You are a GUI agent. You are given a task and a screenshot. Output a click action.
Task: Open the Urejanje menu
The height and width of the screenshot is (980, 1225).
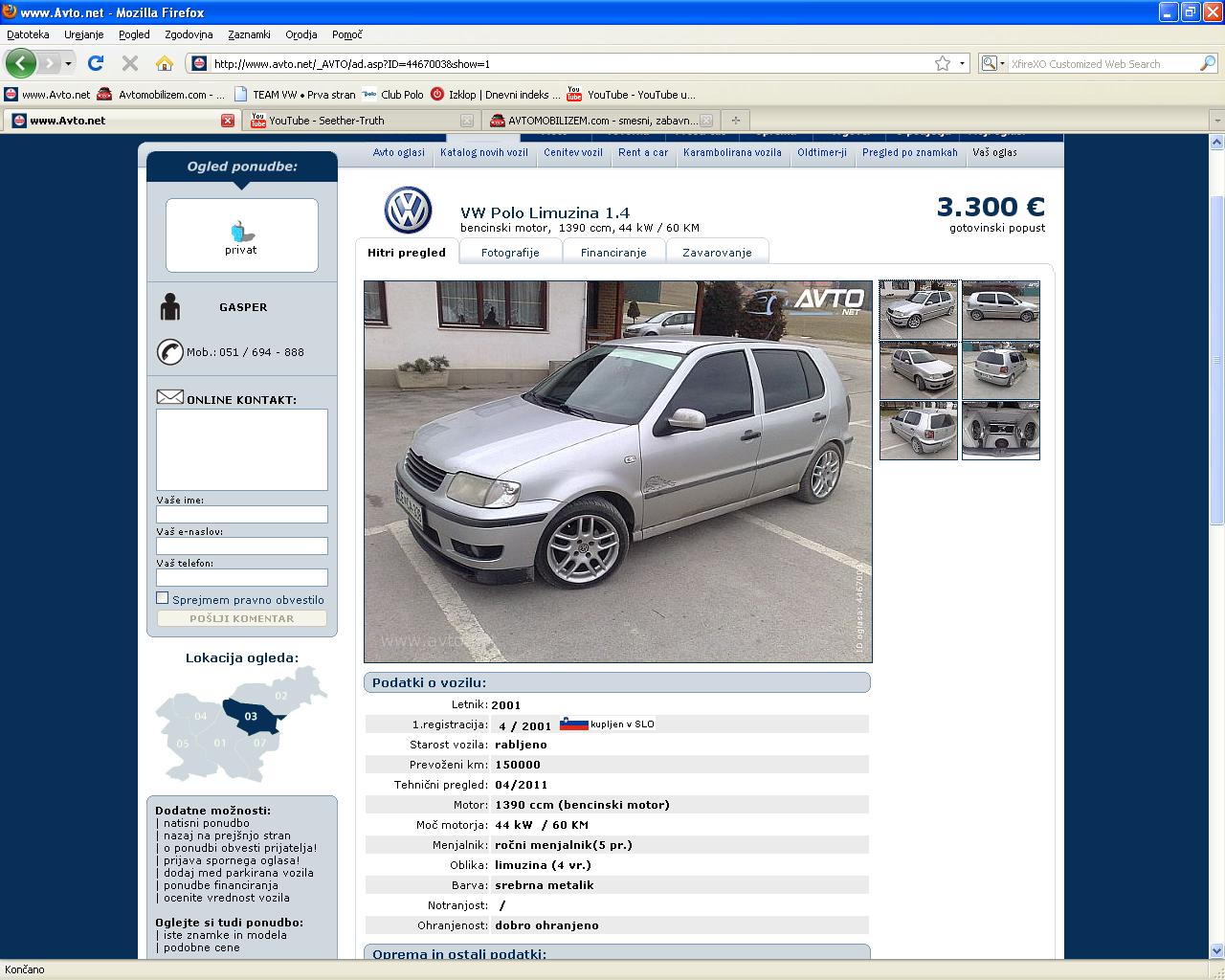(x=83, y=34)
